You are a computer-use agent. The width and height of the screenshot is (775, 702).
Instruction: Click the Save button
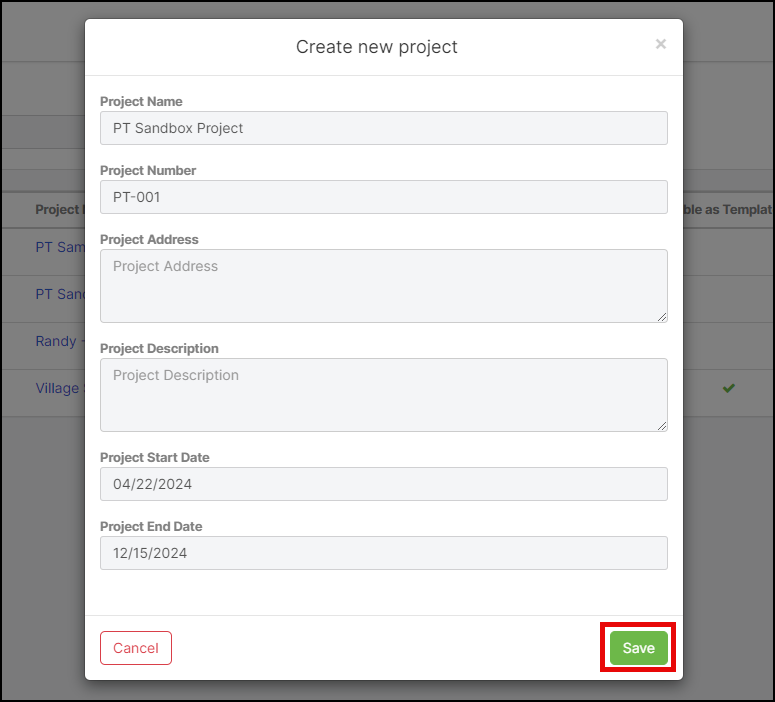coord(638,648)
